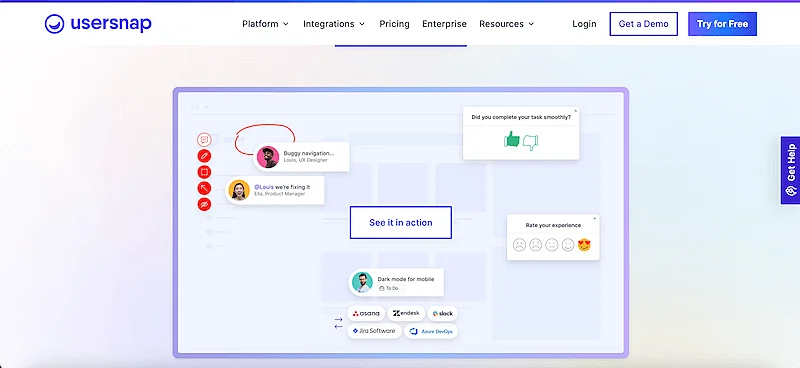This screenshot has width=800, height=368.
Task: Click the two-way sync arrows icon
Action: tap(338, 323)
